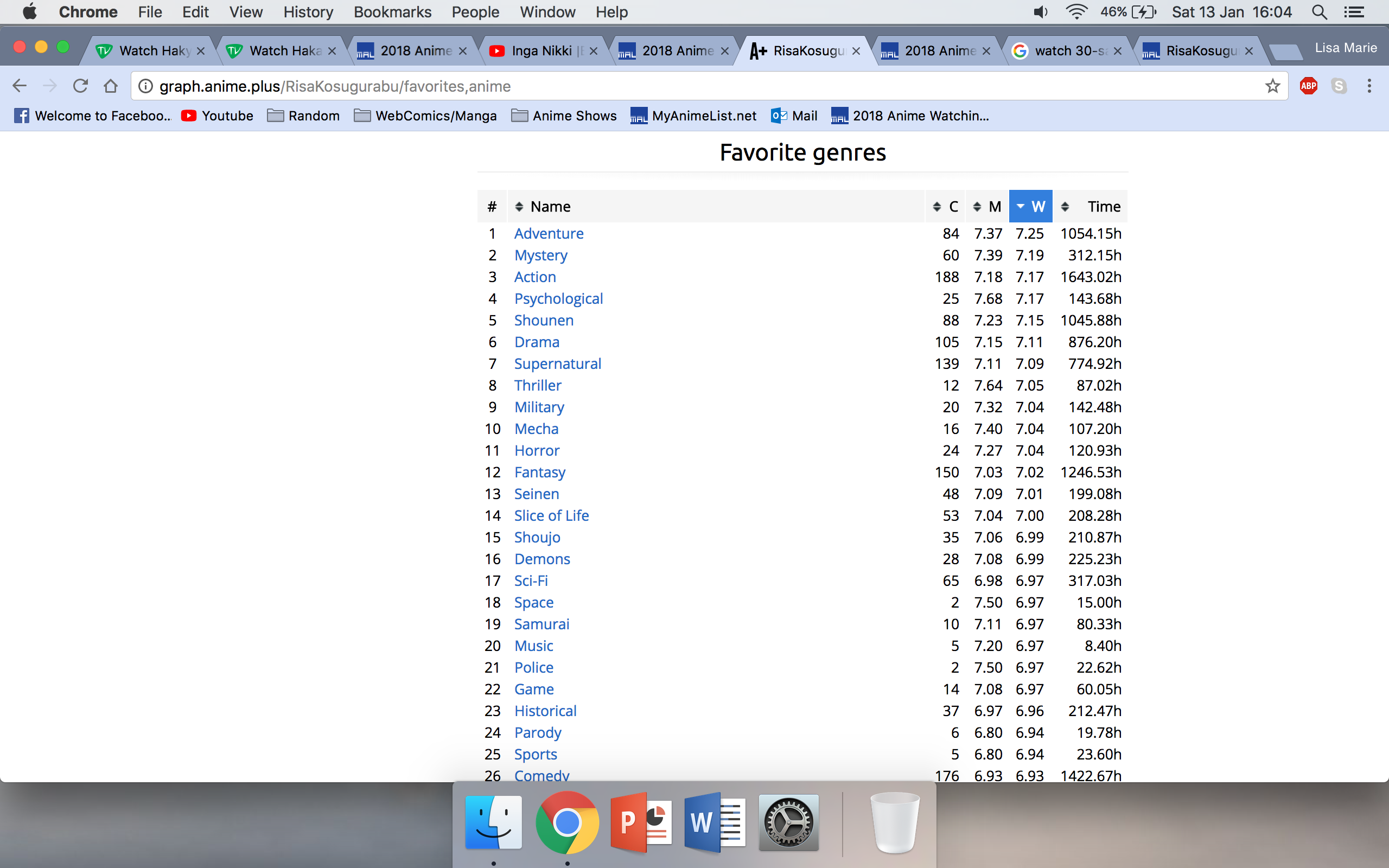This screenshot has height=868, width=1389.
Task: Go to the home page icon
Action: pyautogui.click(x=111, y=86)
